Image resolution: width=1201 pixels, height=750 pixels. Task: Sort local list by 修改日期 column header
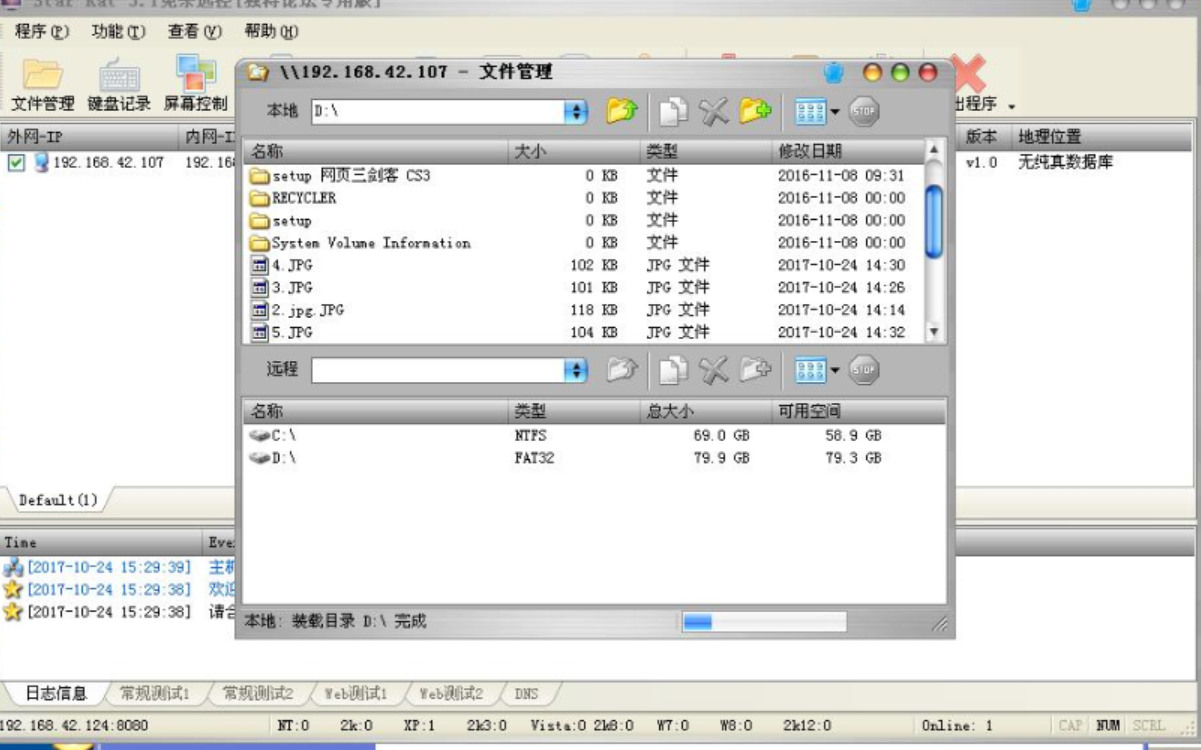[847, 151]
